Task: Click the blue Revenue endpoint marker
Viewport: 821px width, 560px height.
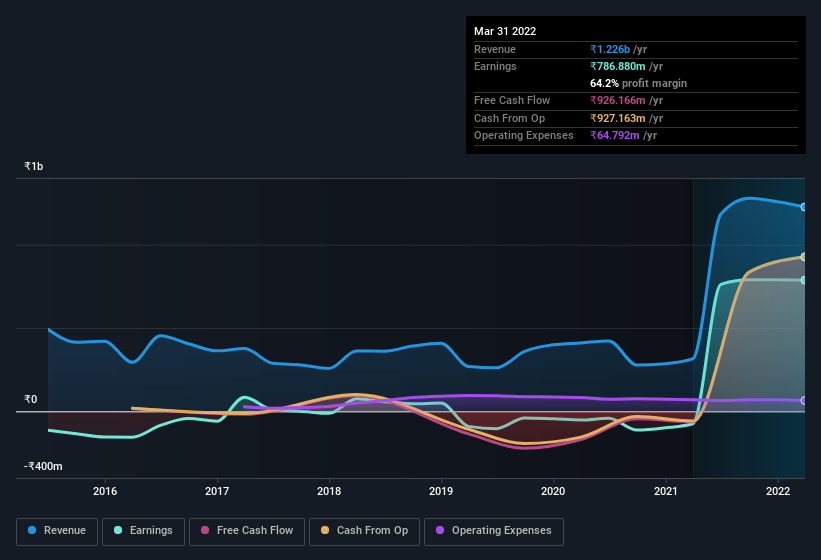Action: tap(803, 207)
